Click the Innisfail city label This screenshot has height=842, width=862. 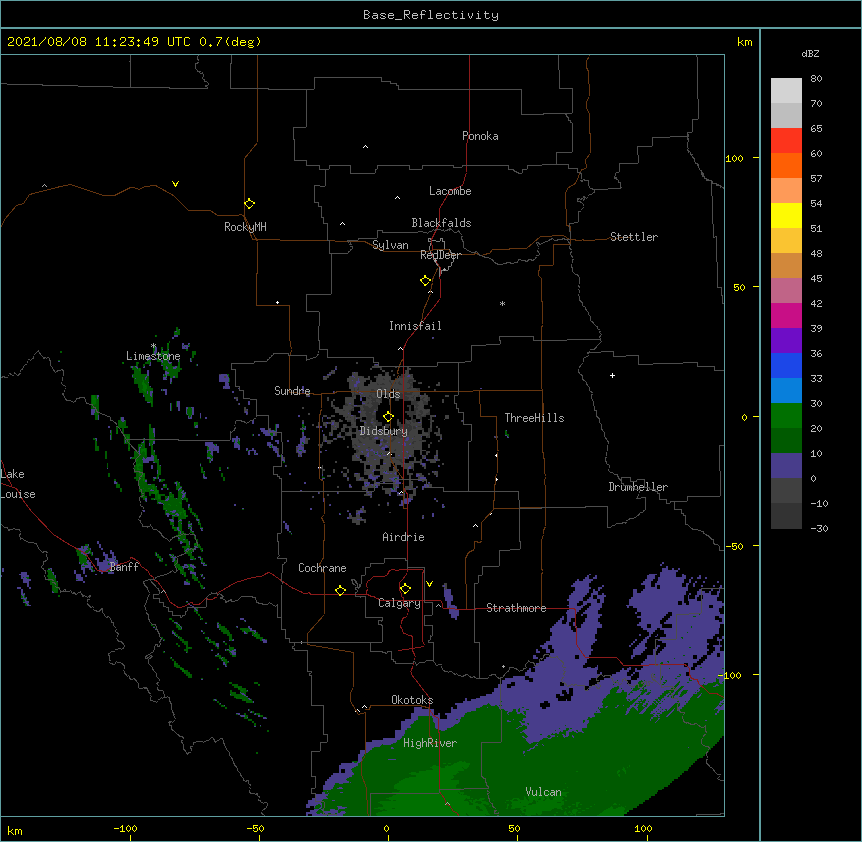coord(415,326)
